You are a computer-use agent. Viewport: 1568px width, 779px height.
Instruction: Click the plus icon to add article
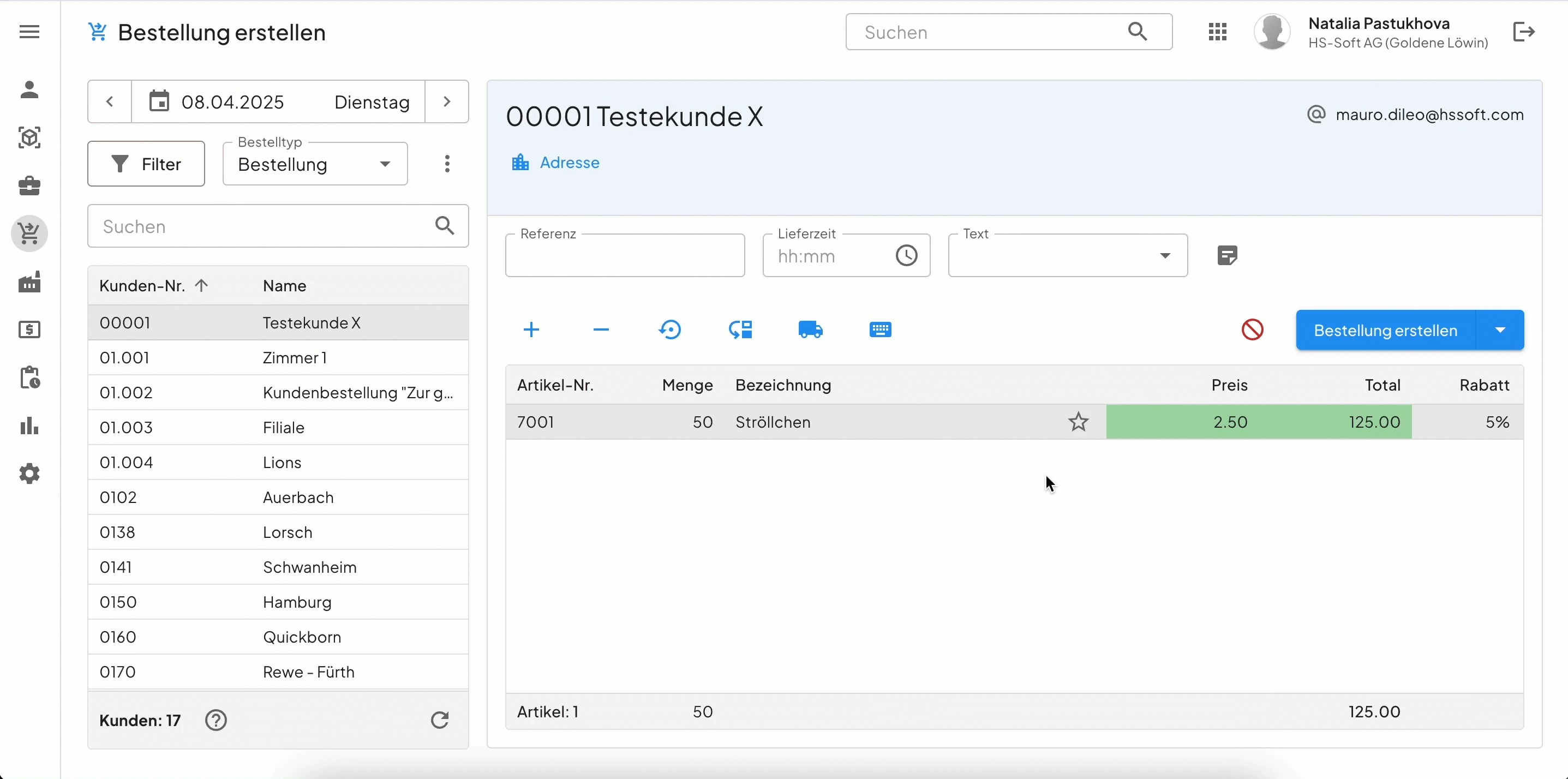[x=531, y=330]
